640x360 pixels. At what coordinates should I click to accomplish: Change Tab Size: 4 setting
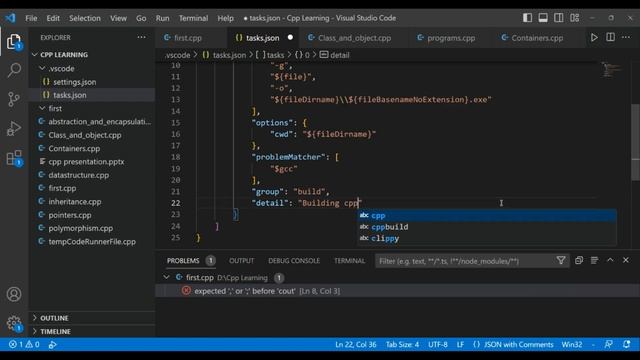click(402, 344)
